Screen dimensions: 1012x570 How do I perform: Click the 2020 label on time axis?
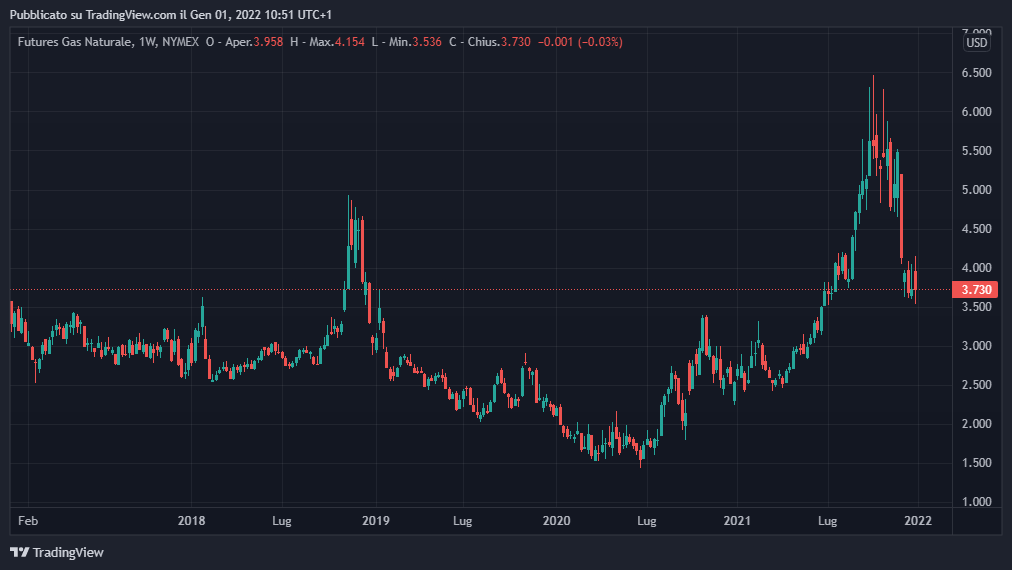coord(556,521)
